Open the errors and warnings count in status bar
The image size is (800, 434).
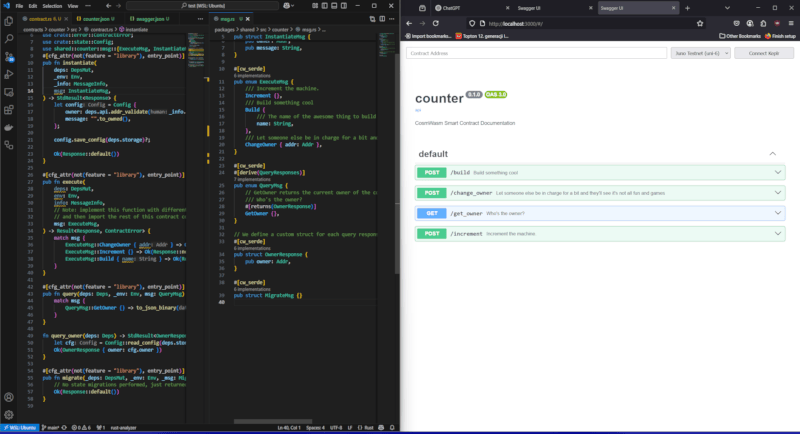point(82,428)
